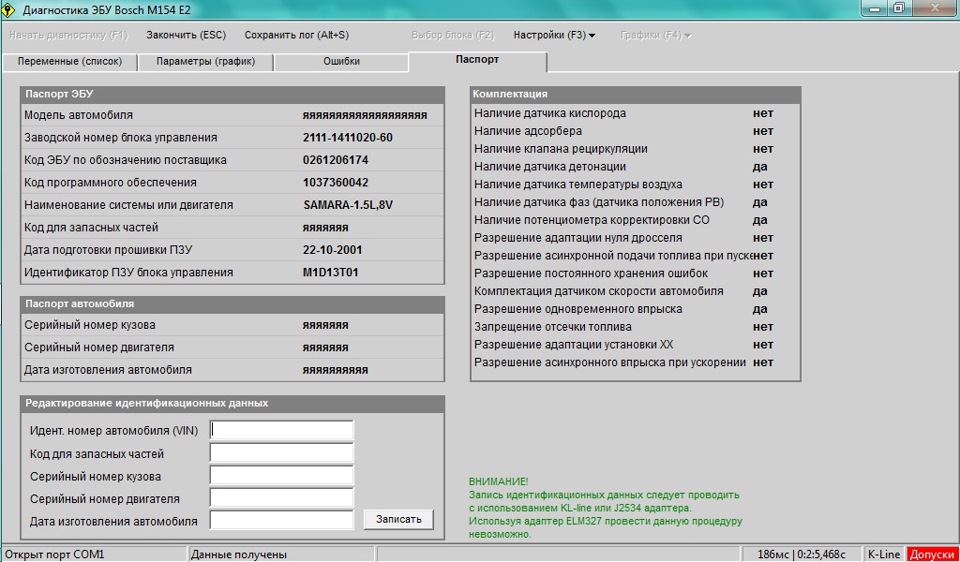960x562 pixels.
Task: Click the Серийный номер кузова input field
Action: pos(282,476)
